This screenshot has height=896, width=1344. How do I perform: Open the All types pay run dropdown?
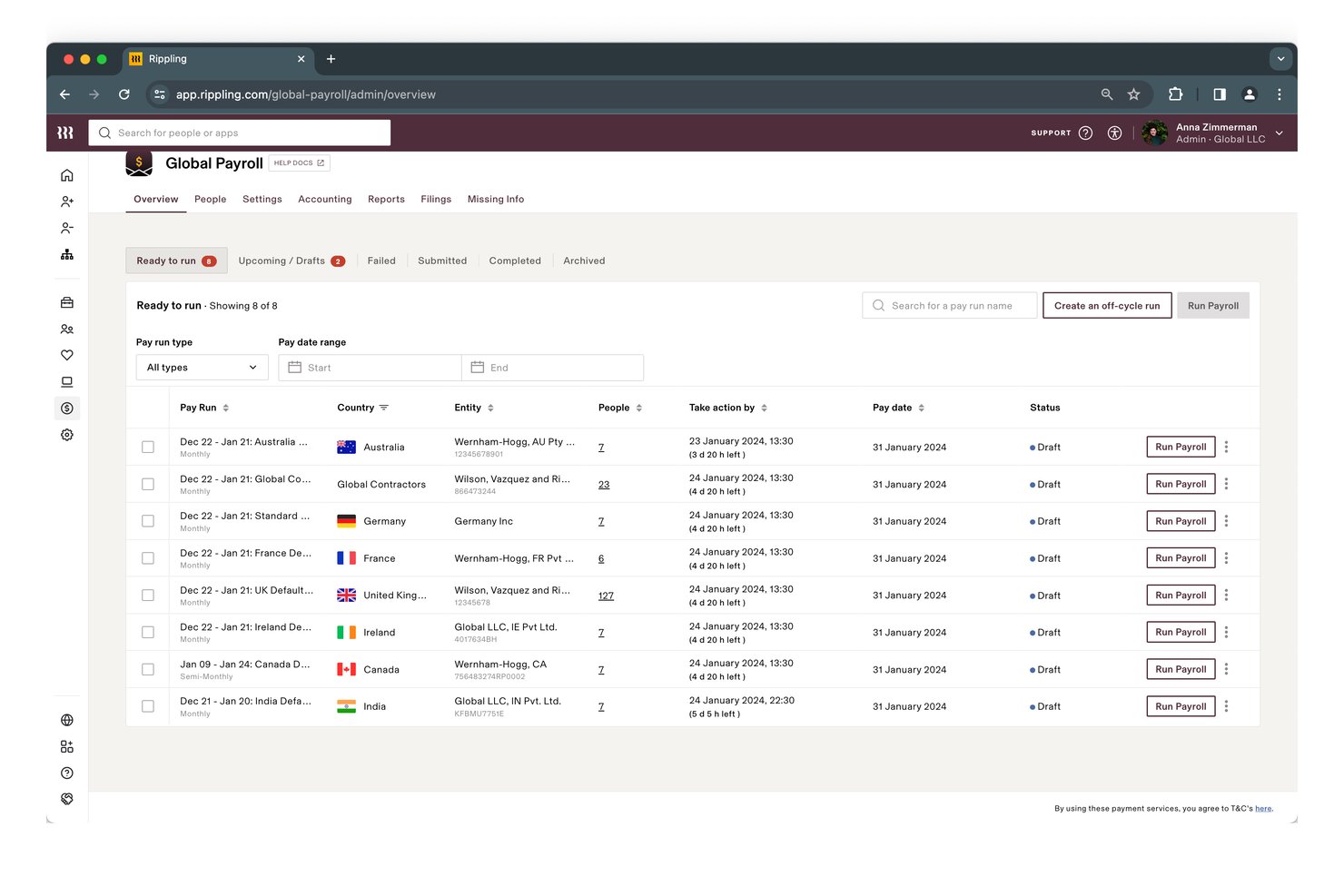202,368
